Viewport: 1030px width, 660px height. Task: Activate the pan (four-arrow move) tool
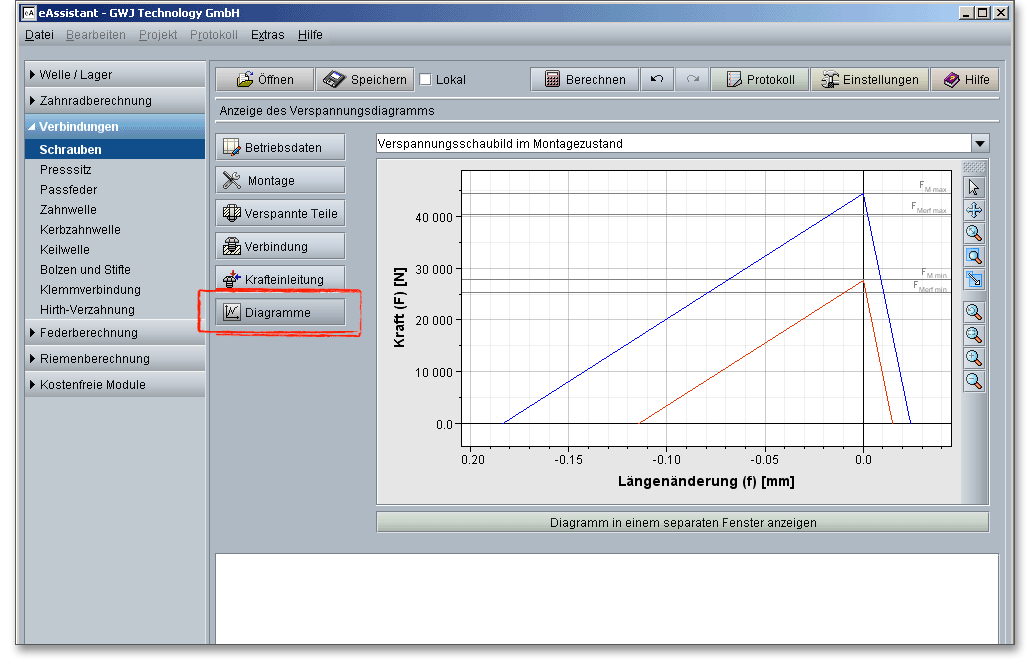click(x=974, y=210)
